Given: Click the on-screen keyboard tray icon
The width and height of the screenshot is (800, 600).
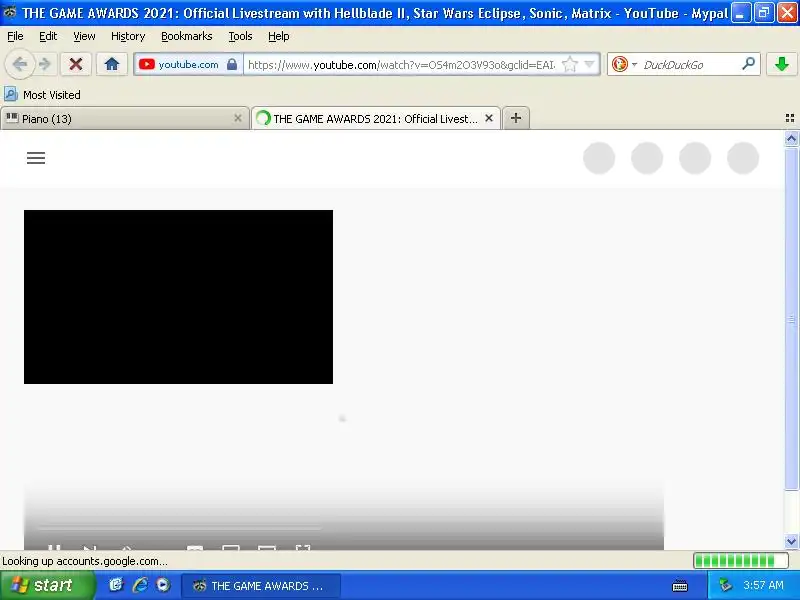Looking at the screenshot, I should point(680,586).
